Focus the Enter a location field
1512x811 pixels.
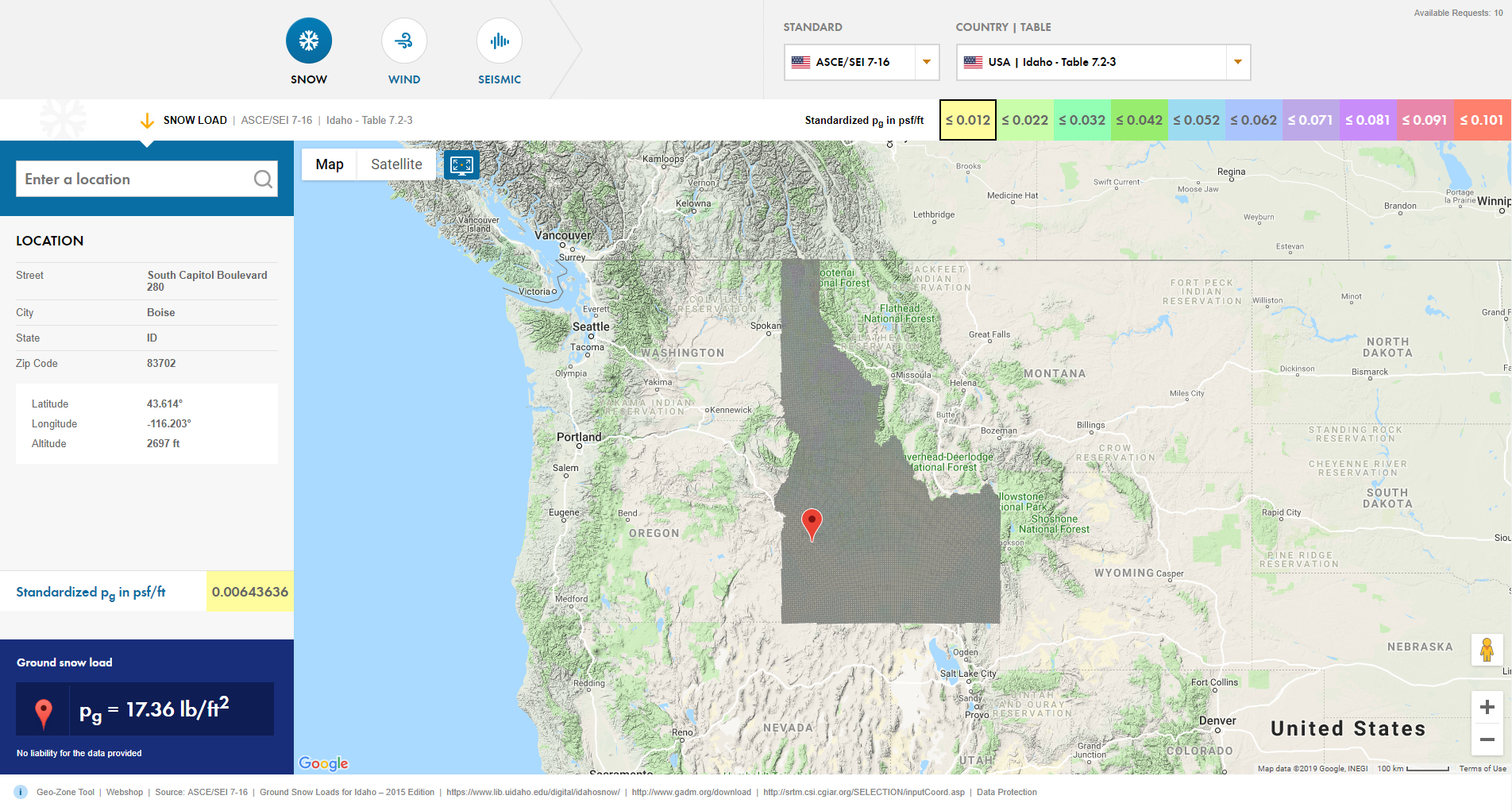click(x=135, y=180)
